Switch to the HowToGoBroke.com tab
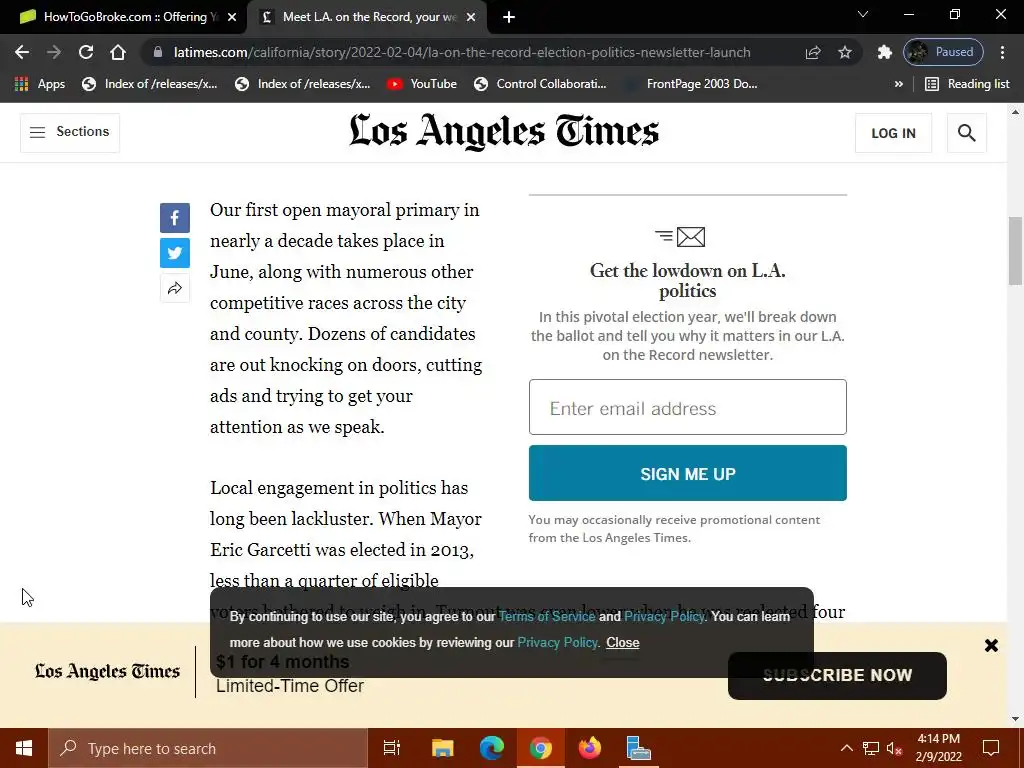Image resolution: width=1024 pixels, height=768 pixels. click(123, 17)
